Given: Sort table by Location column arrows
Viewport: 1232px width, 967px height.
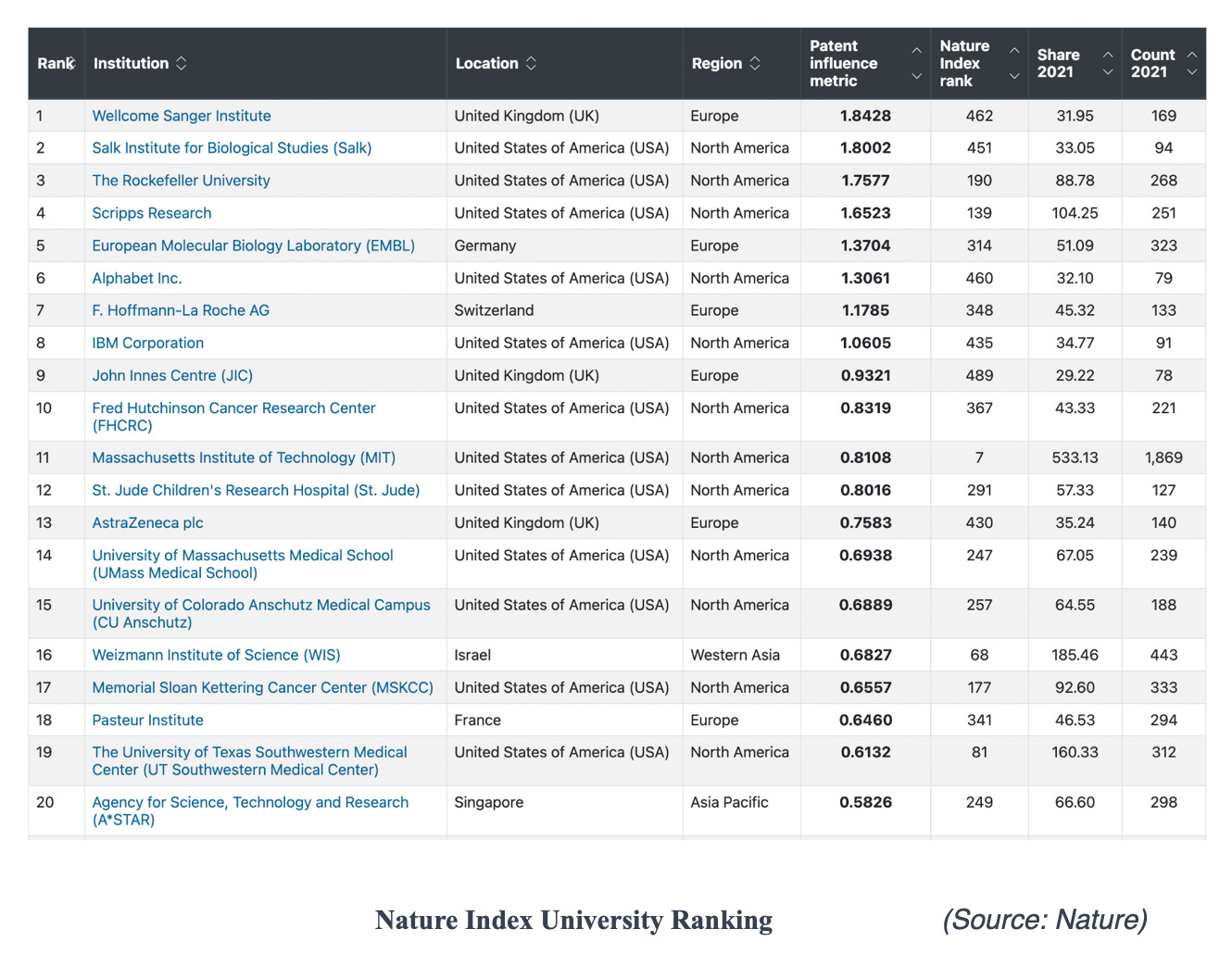Looking at the screenshot, I should tap(531, 63).
